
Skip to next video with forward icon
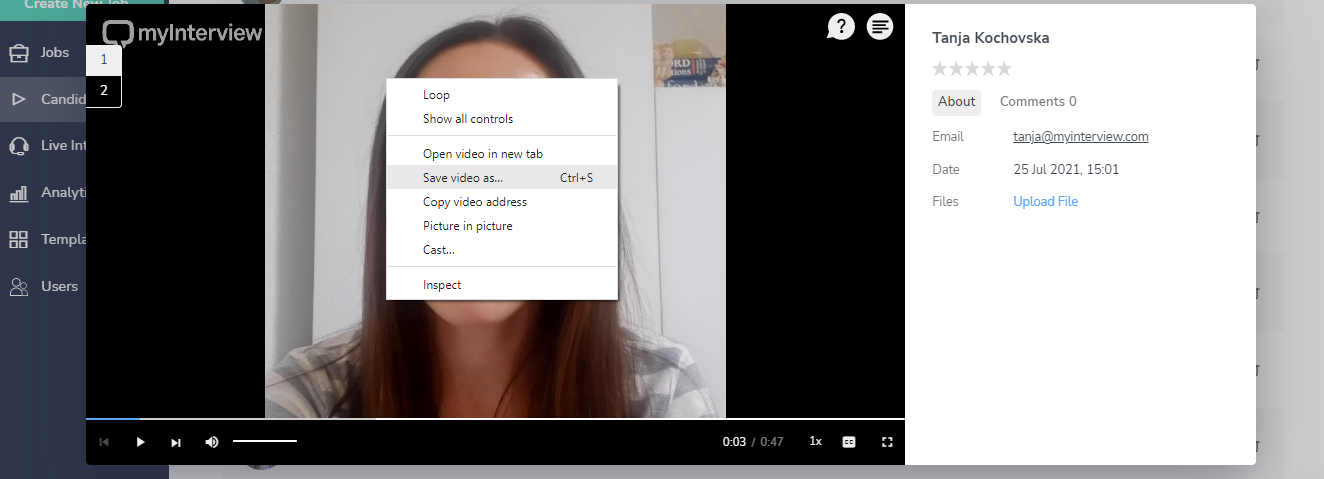point(176,442)
